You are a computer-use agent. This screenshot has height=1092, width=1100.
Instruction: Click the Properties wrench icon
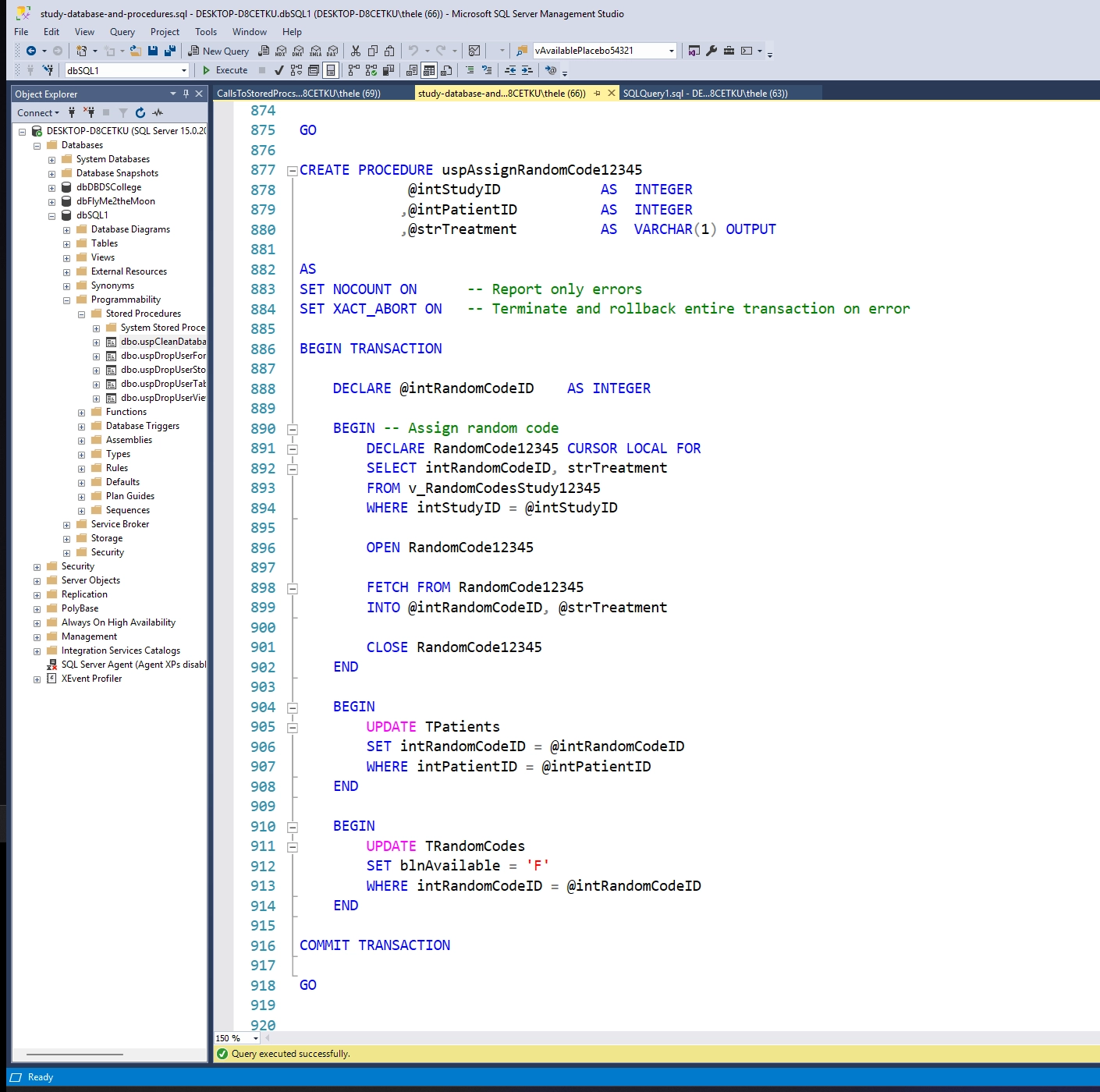point(711,51)
